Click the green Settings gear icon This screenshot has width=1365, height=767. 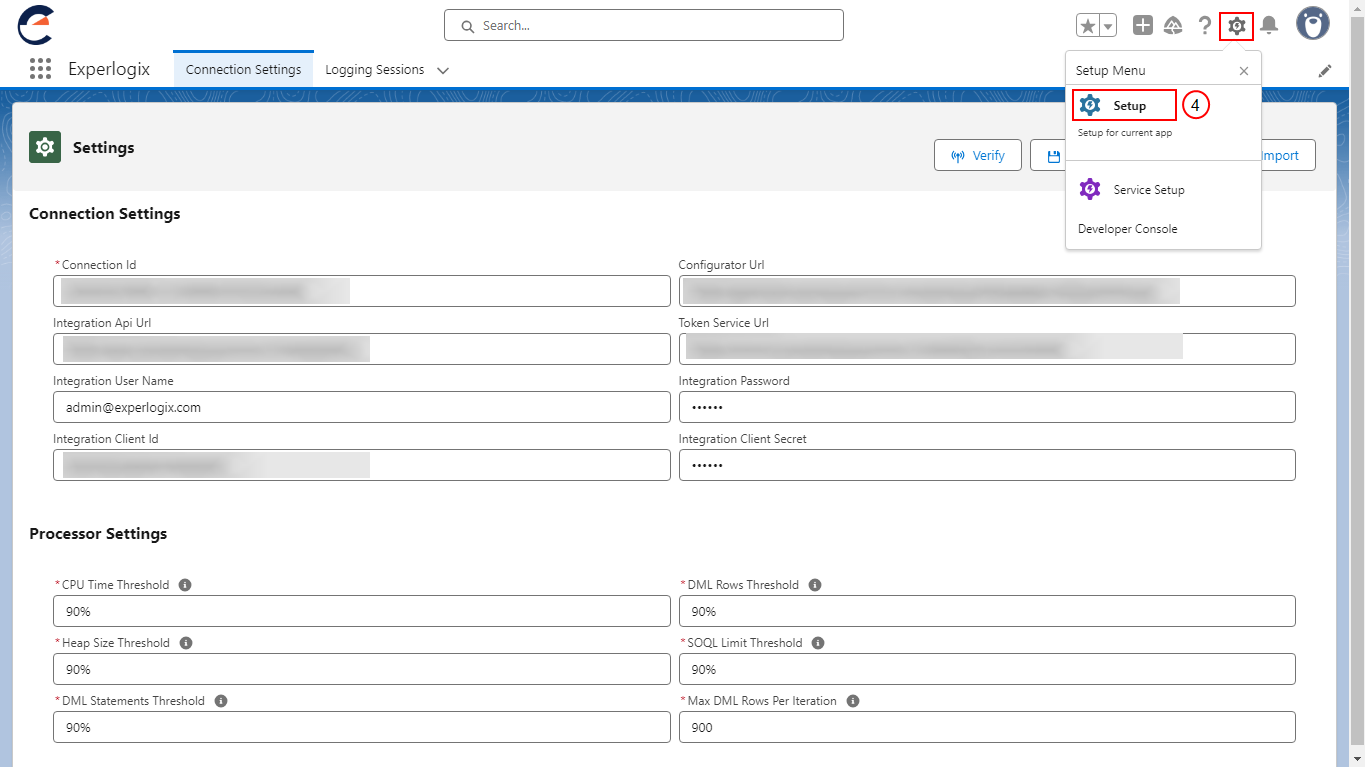(45, 147)
